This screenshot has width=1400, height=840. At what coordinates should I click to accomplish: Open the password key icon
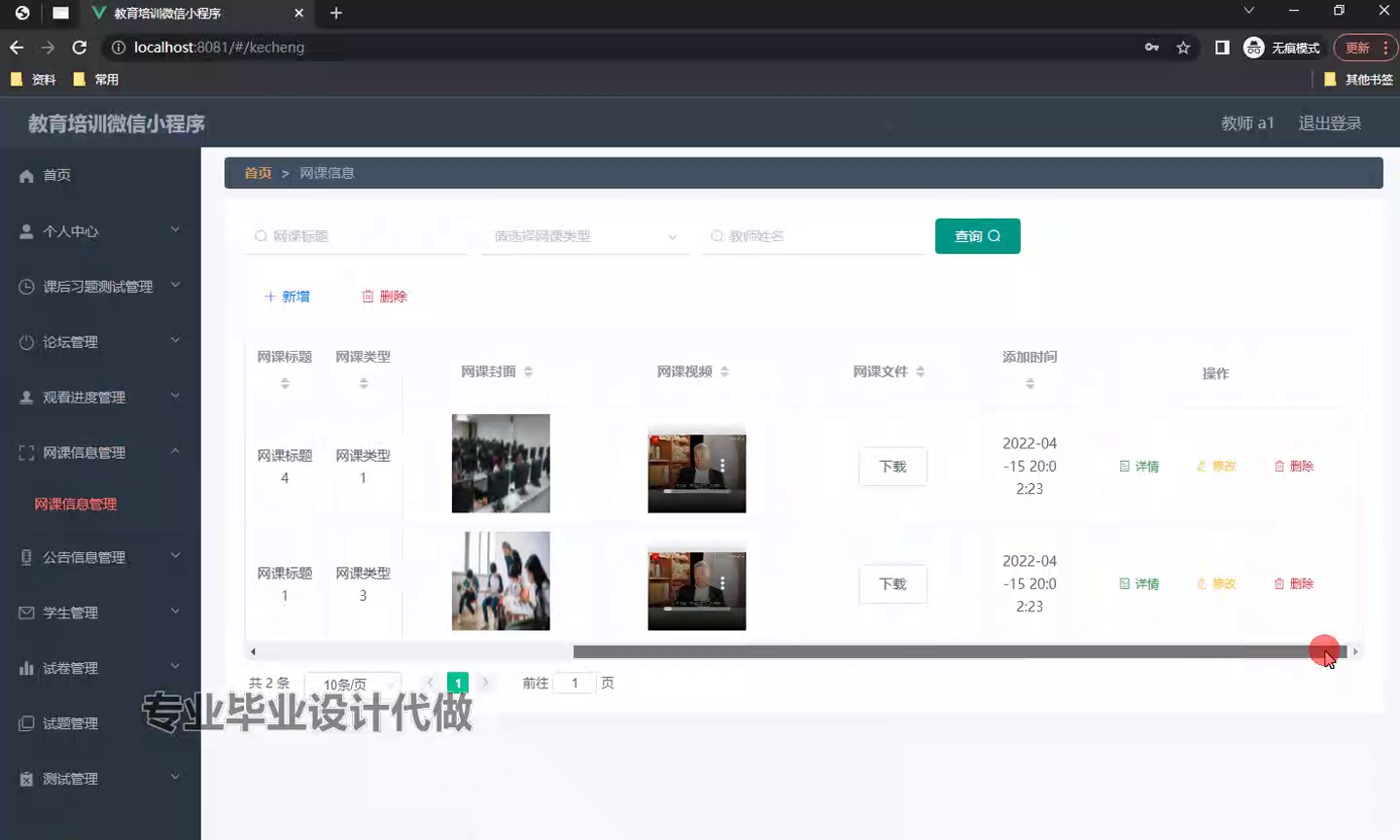click(x=1152, y=48)
